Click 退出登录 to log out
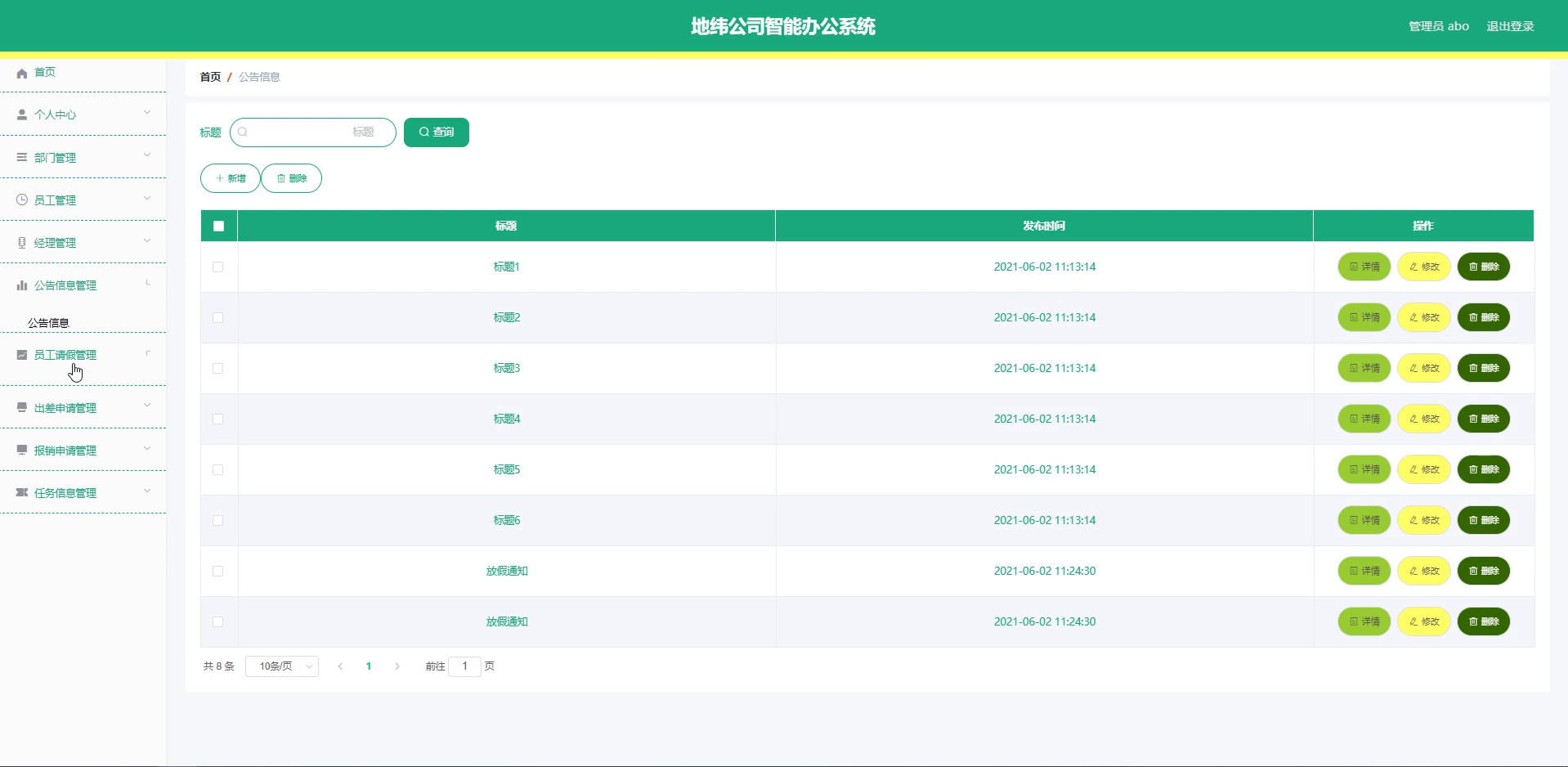The image size is (1568, 767). point(1510,26)
